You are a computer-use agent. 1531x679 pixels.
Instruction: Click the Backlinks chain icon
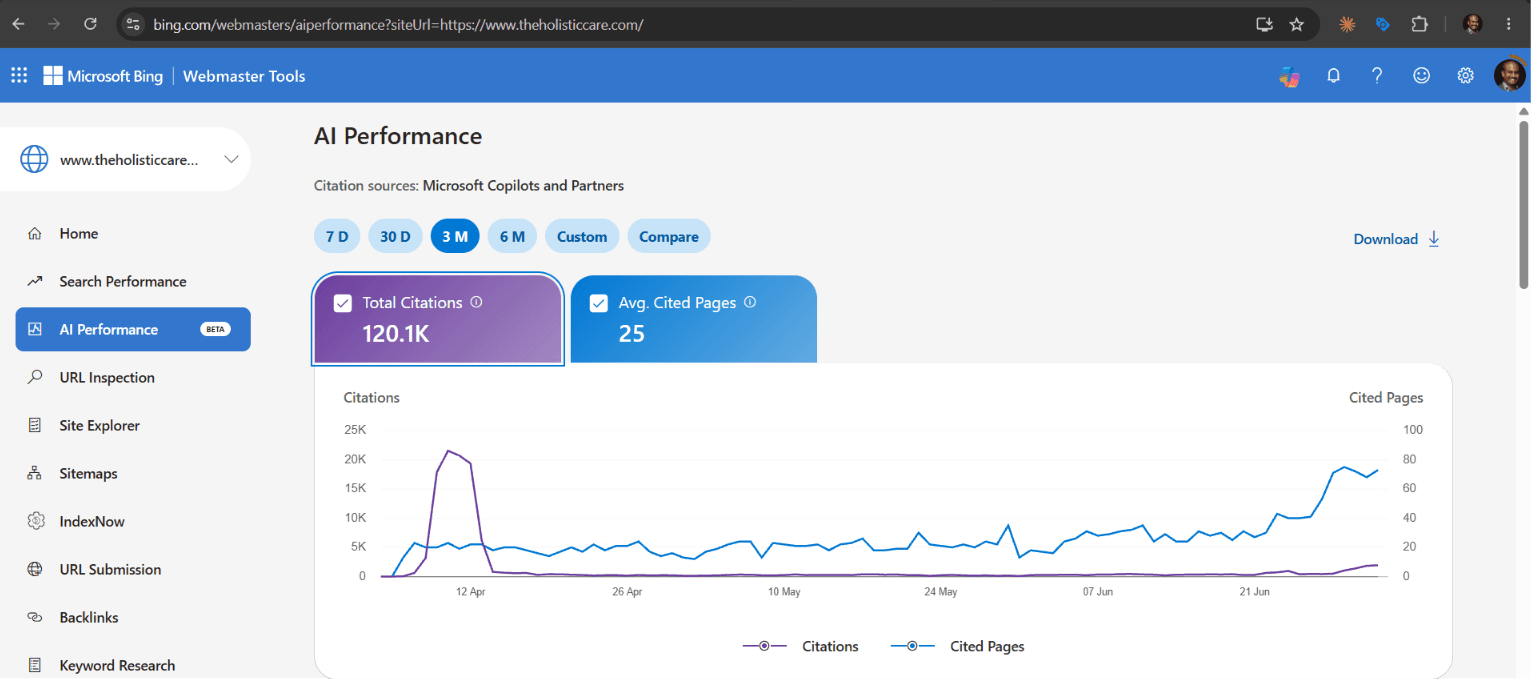click(x=35, y=618)
